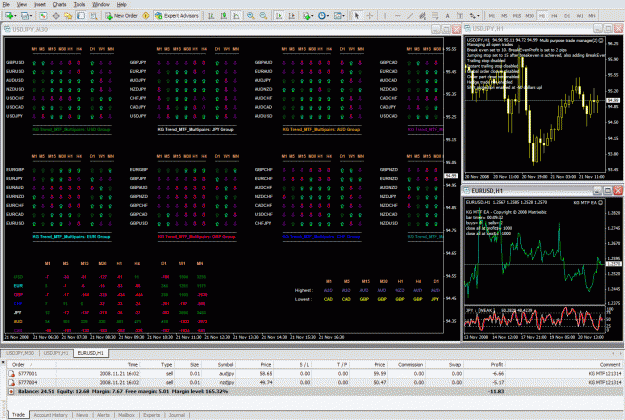Select order 5777004 nzdjpy row
The image size is (625, 420).
click(x=315, y=382)
